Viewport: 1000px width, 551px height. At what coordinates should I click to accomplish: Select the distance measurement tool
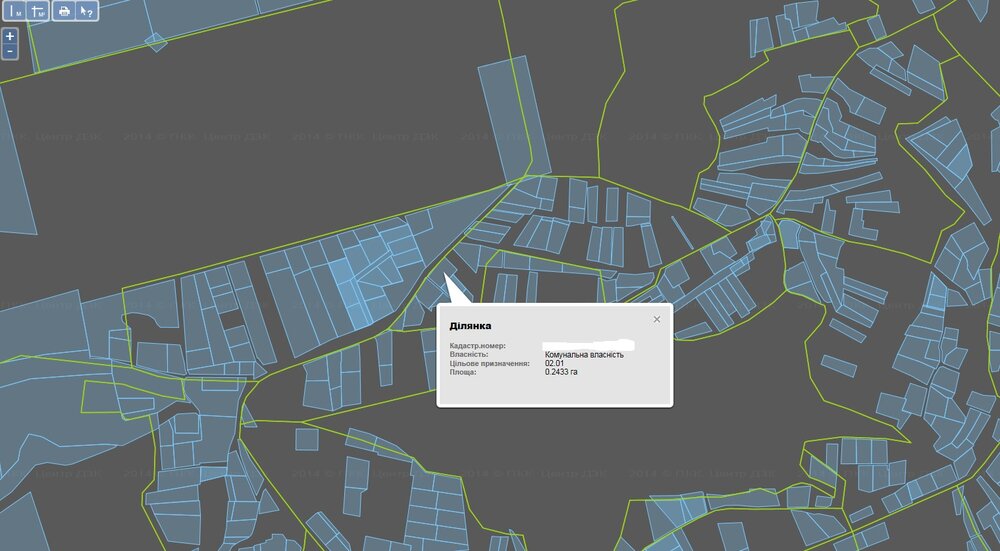pyautogui.click(x=16, y=11)
